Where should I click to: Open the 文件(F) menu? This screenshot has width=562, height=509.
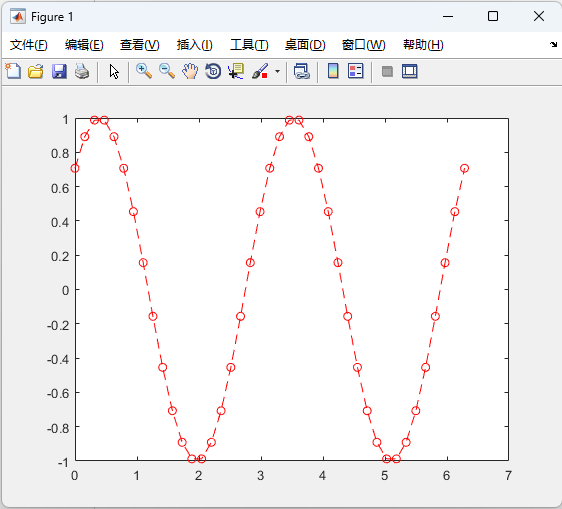coord(28,45)
